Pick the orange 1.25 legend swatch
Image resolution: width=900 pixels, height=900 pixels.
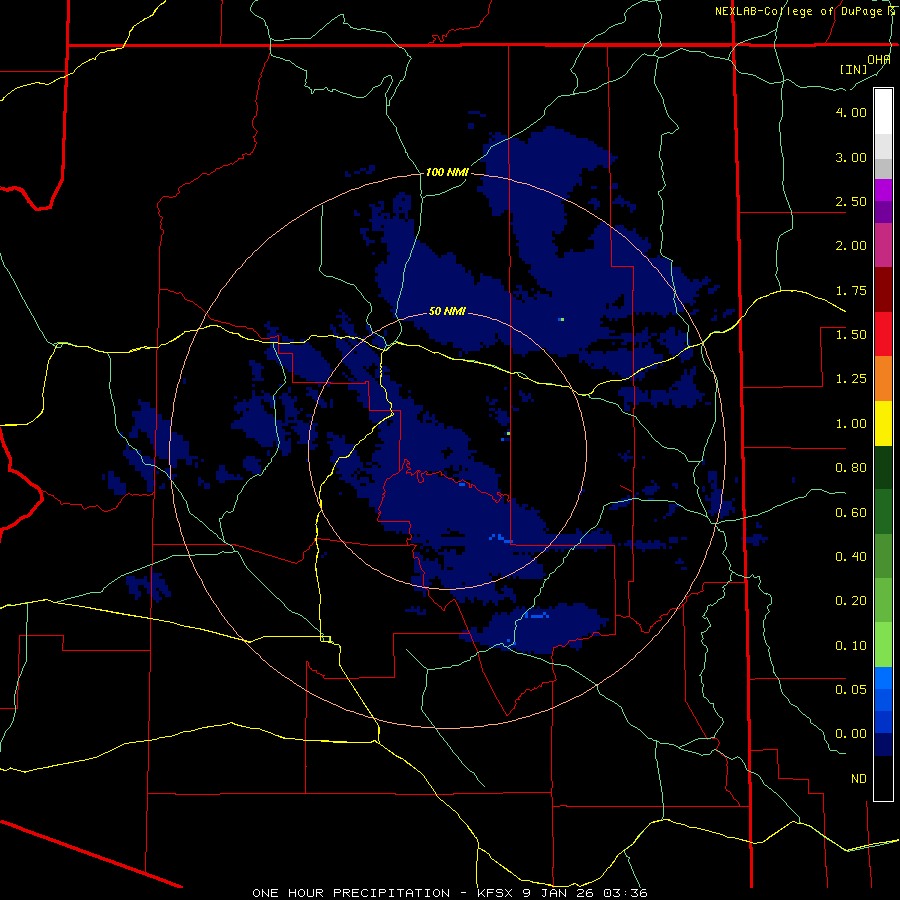click(x=883, y=378)
